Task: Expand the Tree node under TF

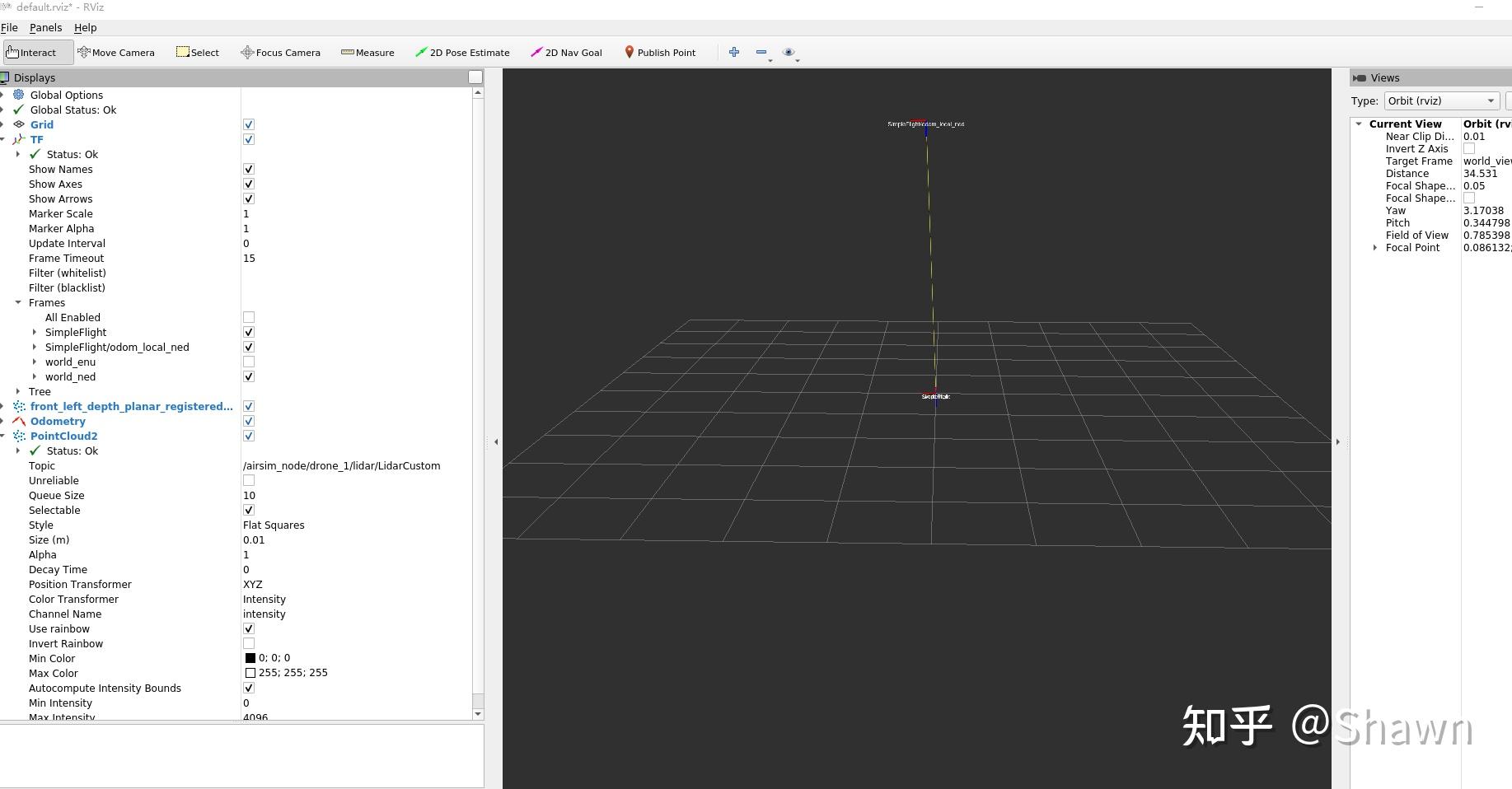Action: point(18,392)
